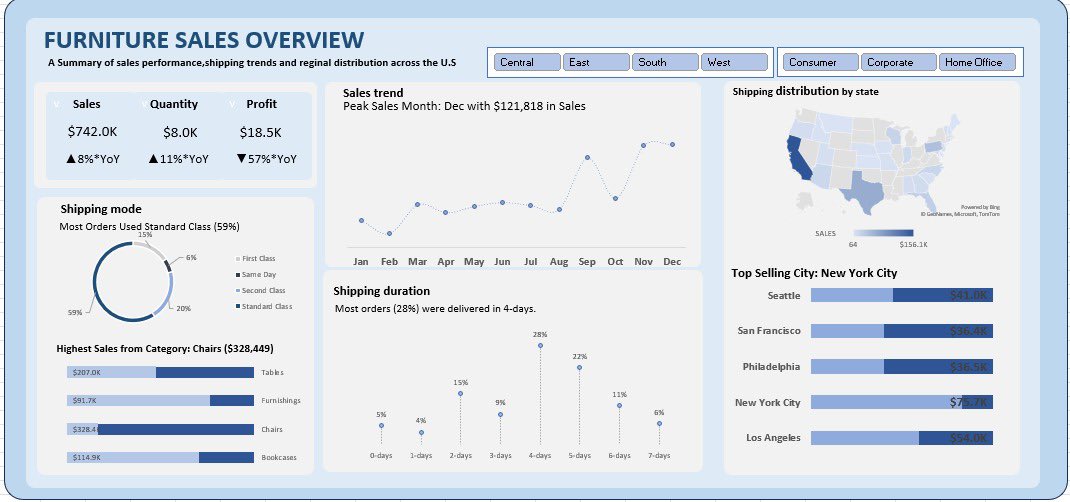Select California on the shipping map
1070x502 pixels.
tap(799, 158)
